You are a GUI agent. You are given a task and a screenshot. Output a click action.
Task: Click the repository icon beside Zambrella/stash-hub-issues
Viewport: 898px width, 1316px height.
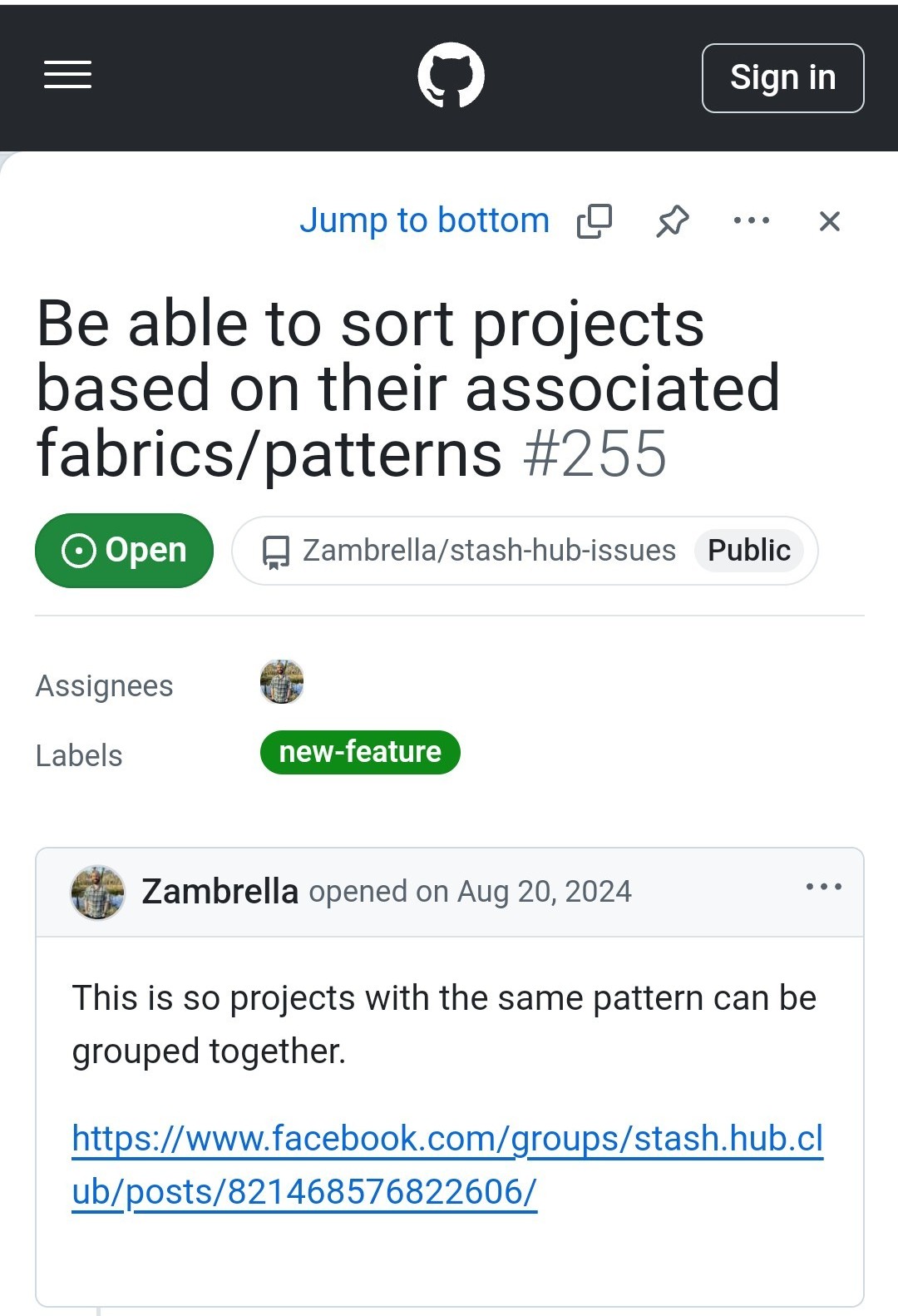tap(276, 552)
